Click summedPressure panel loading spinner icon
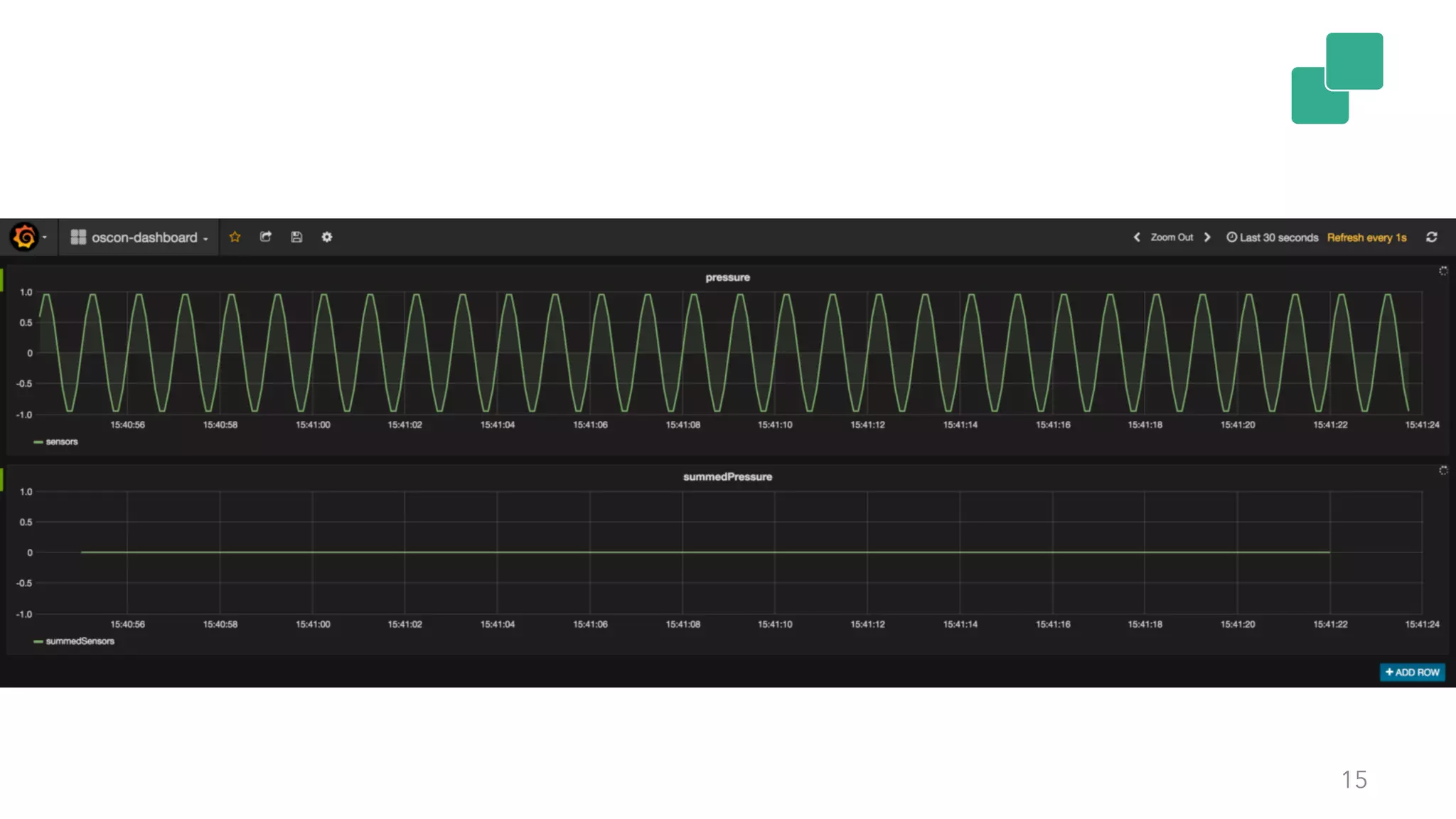 1442,471
